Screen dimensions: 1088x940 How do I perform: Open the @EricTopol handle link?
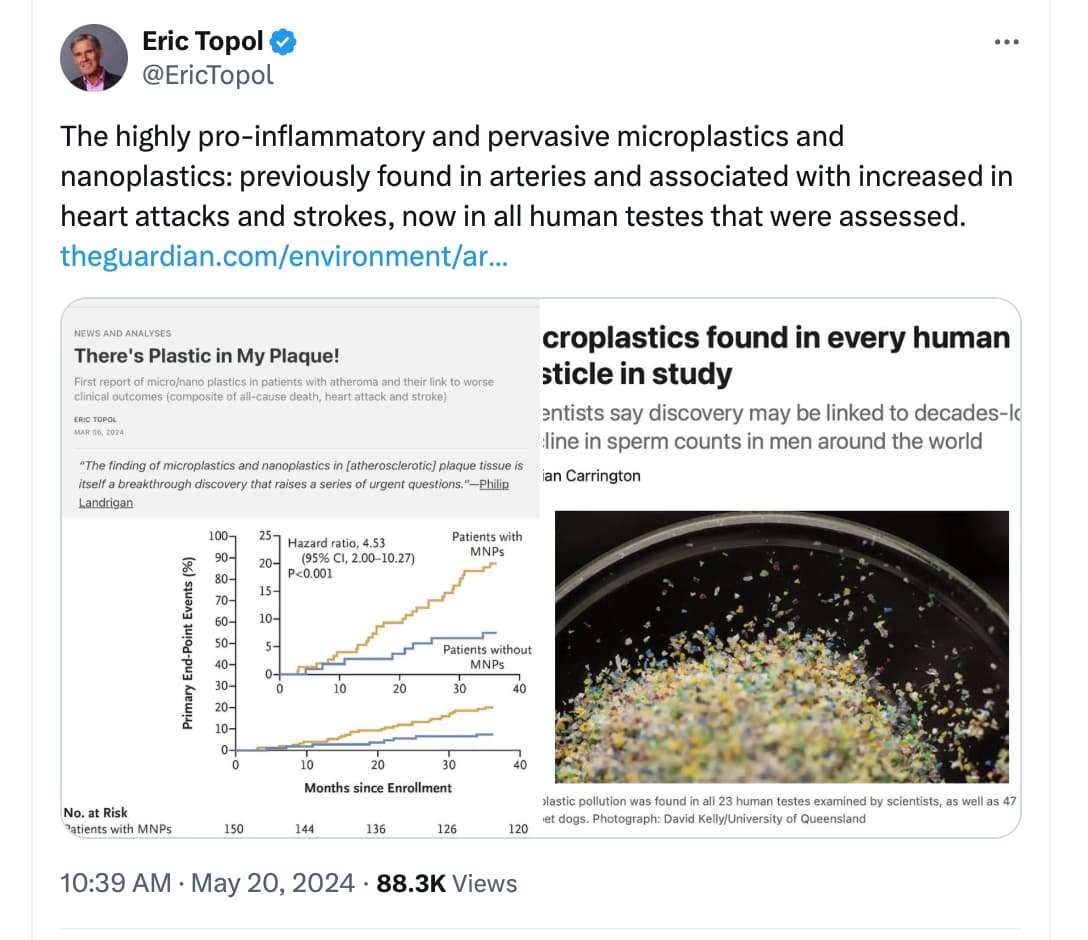tap(207, 75)
